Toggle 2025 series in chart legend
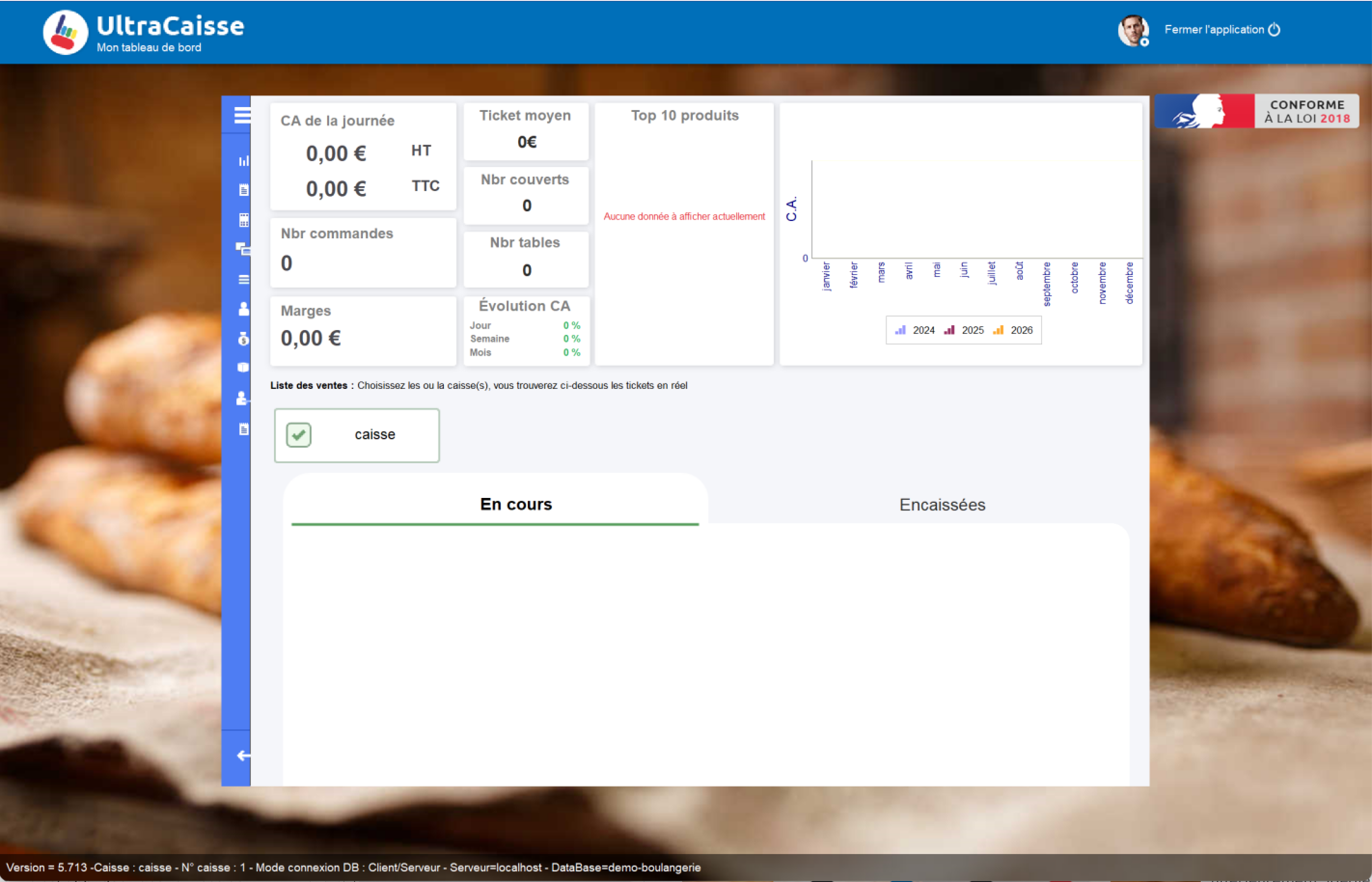 964,331
